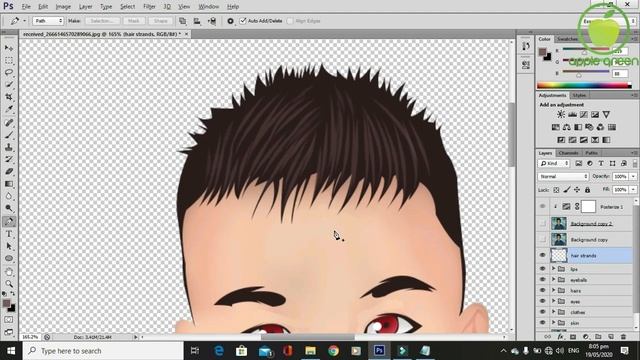
Task: Hide the hair strands layer
Action: pos(542,256)
